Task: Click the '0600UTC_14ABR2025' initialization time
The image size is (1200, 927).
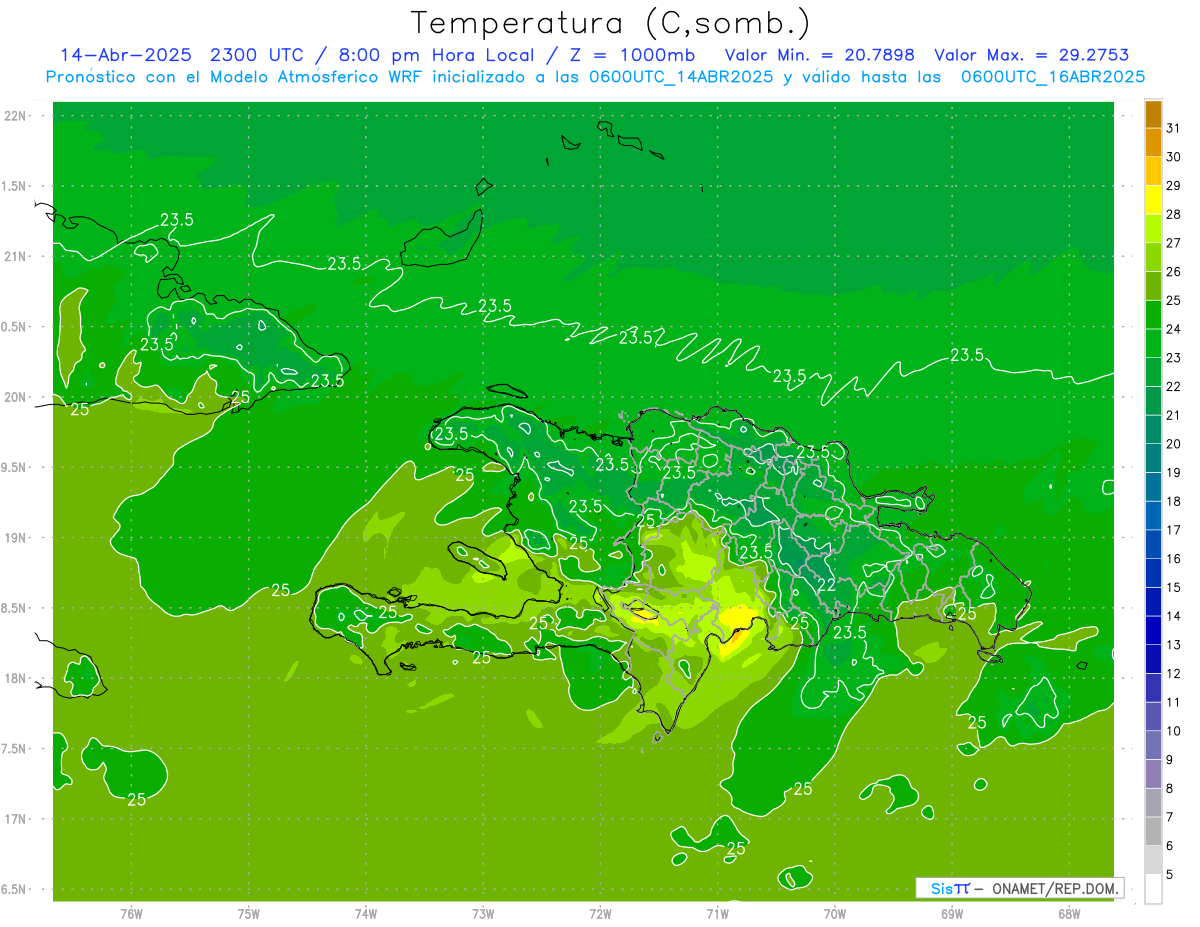Action: click(681, 77)
